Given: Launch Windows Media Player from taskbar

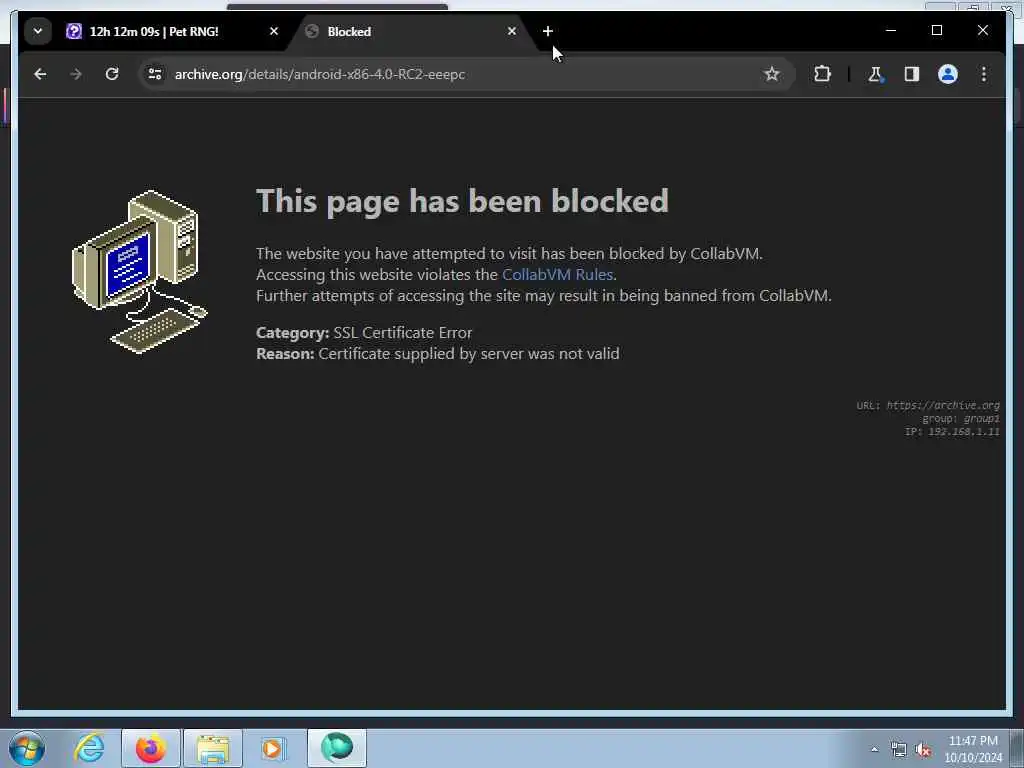Looking at the screenshot, I should [272, 748].
